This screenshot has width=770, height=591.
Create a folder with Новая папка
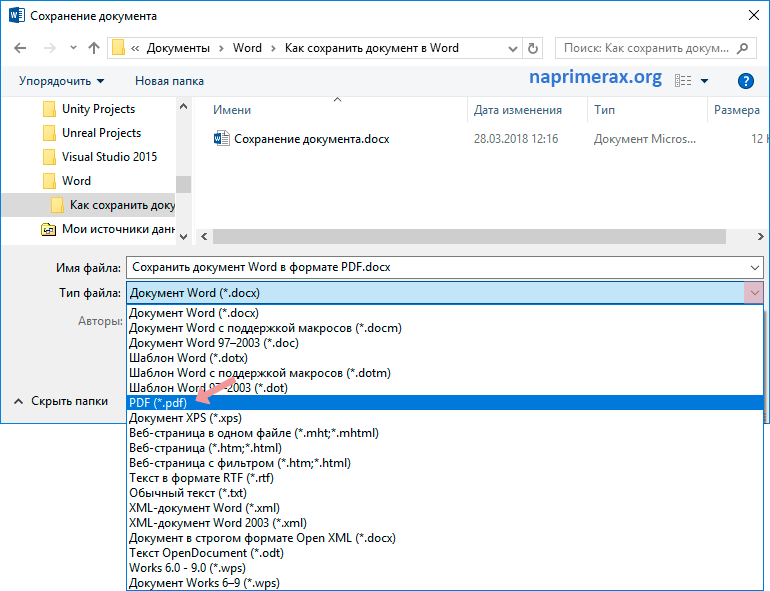(169, 81)
